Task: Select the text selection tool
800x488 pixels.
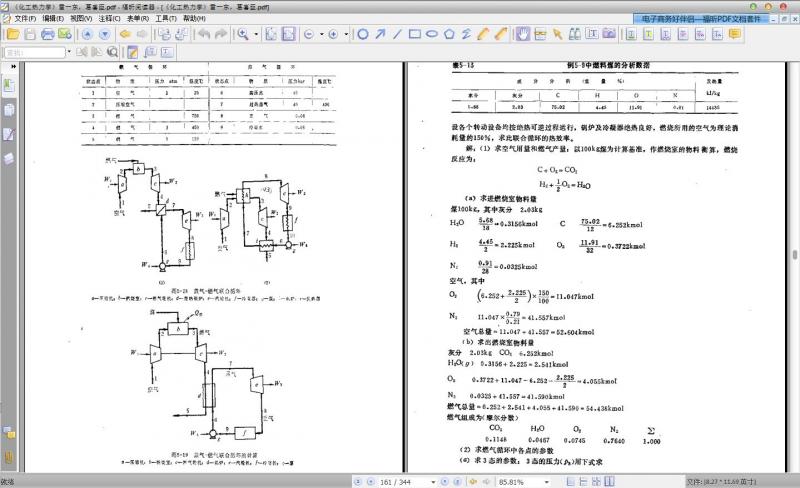Action: click(540, 34)
